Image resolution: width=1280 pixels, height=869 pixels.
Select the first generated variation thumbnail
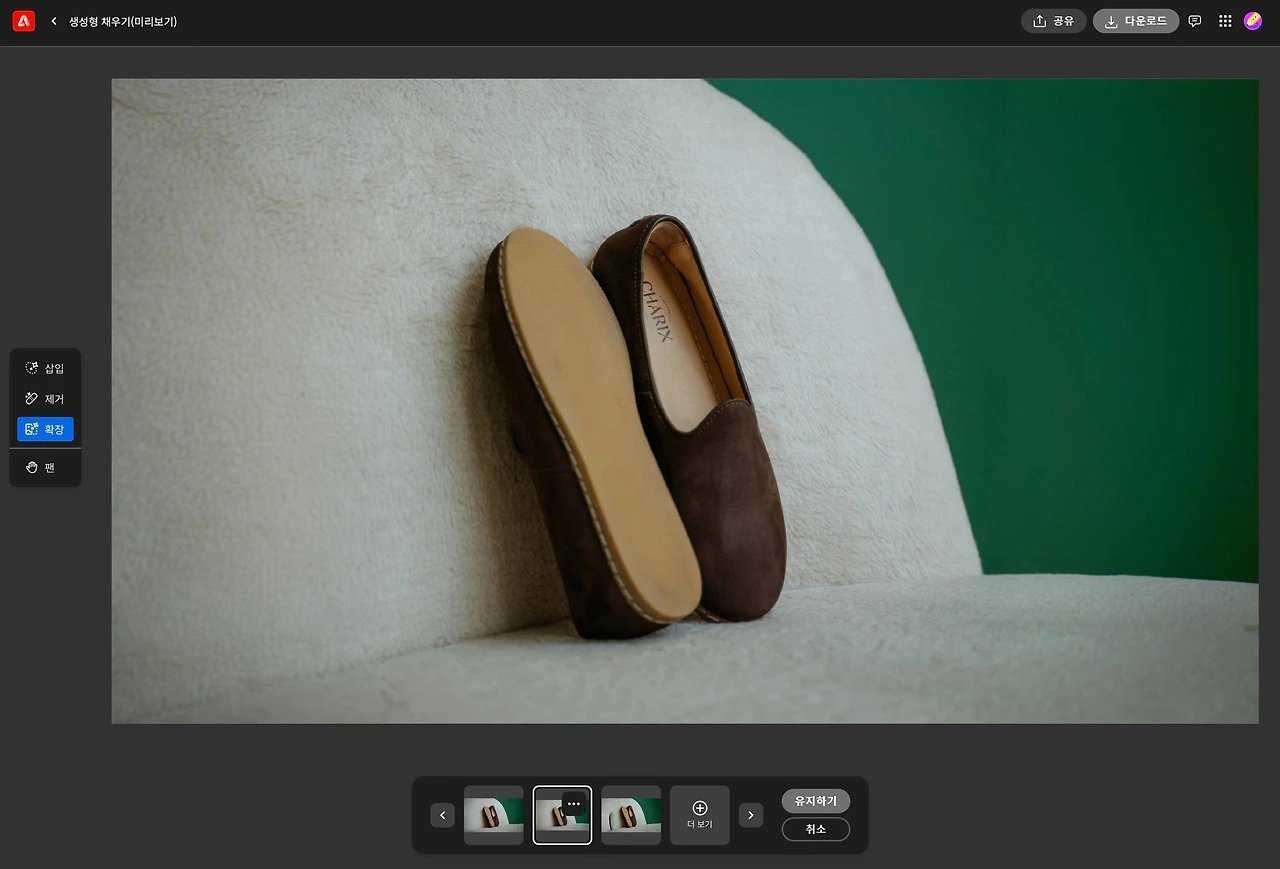click(x=493, y=815)
